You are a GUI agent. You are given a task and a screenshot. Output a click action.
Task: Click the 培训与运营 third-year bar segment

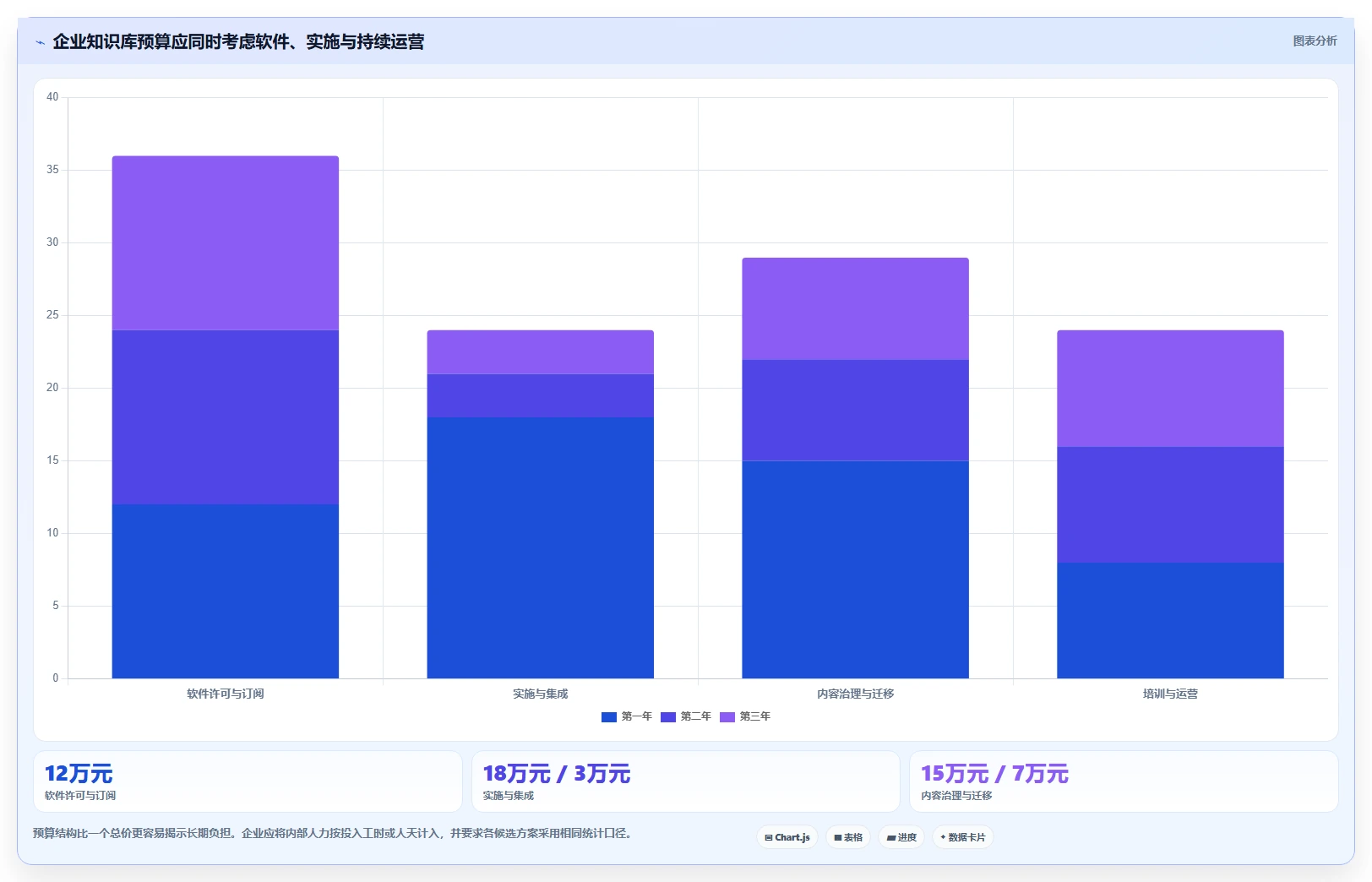(1170, 389)
